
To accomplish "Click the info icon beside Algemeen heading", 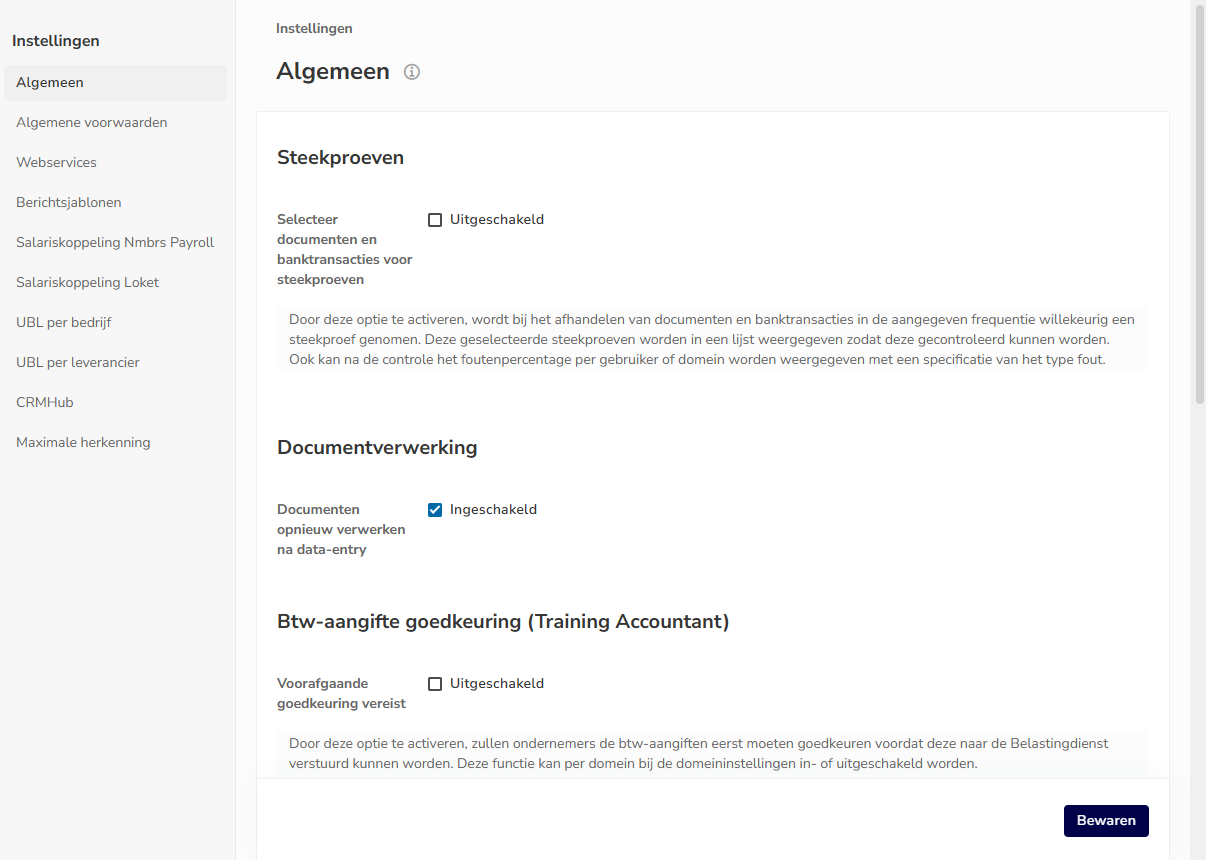I will pos(412,72).
